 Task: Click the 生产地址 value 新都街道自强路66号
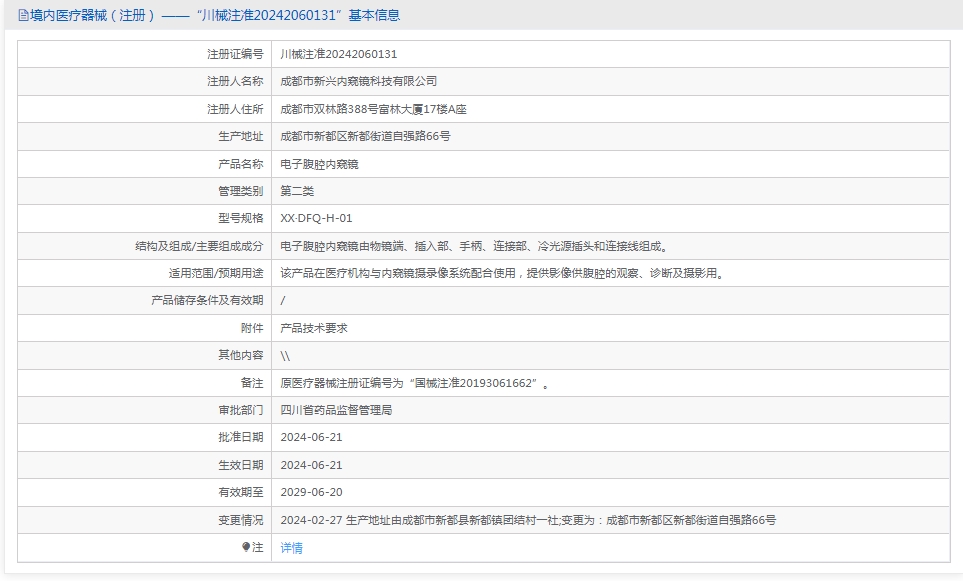click(x=365, y=136)
